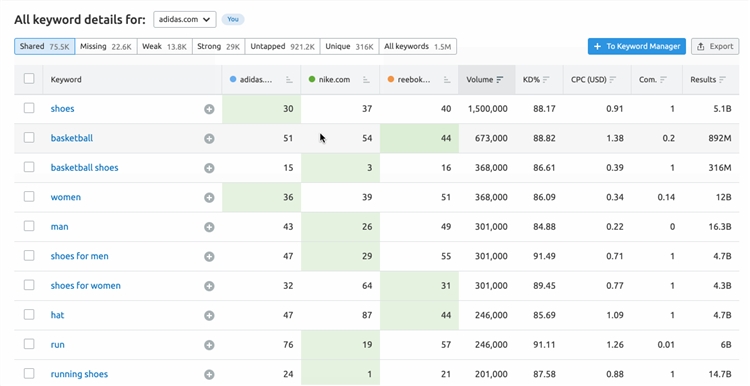Click the Export button

pyautogui.click(x=715, y=46)
